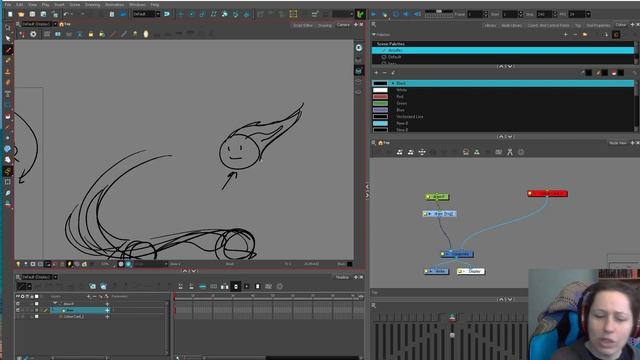Click the yellow lock icon in Camera toolbar
Screen dimensions: 640x360
[91, 34]
